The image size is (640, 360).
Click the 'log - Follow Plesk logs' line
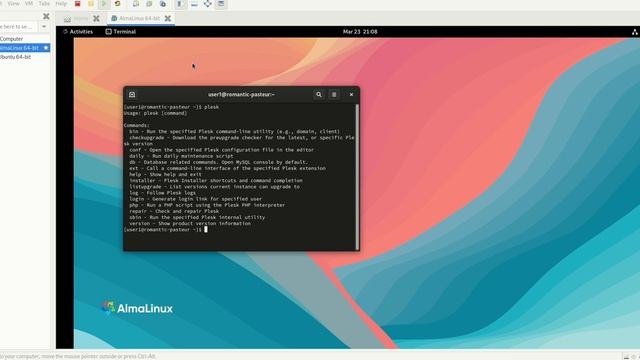click(162, 193)
